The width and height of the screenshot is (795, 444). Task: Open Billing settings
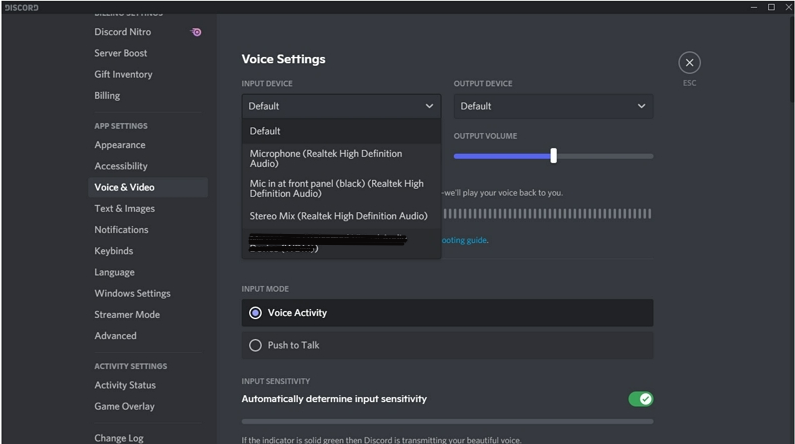[107, 96]
